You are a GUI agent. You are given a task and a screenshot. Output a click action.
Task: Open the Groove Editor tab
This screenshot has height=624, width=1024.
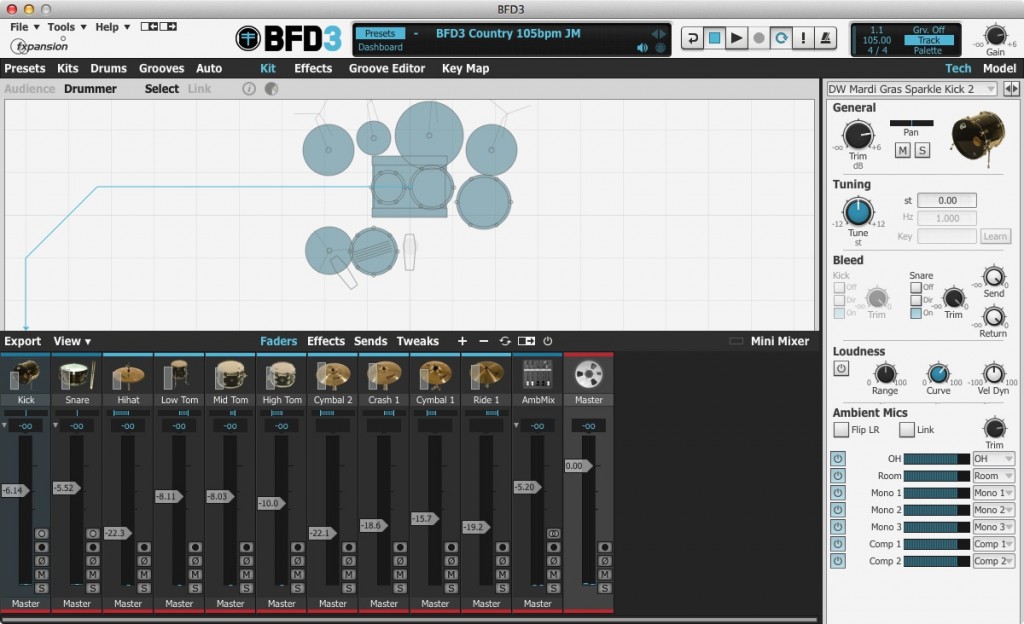(x=387, y=69)
